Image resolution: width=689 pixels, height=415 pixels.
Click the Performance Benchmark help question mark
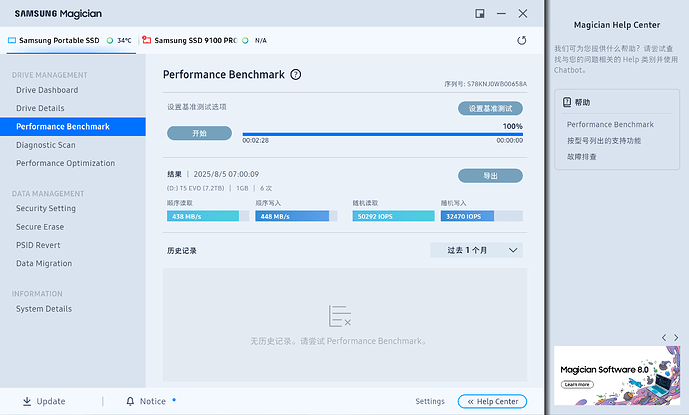(x=296, y=74)
